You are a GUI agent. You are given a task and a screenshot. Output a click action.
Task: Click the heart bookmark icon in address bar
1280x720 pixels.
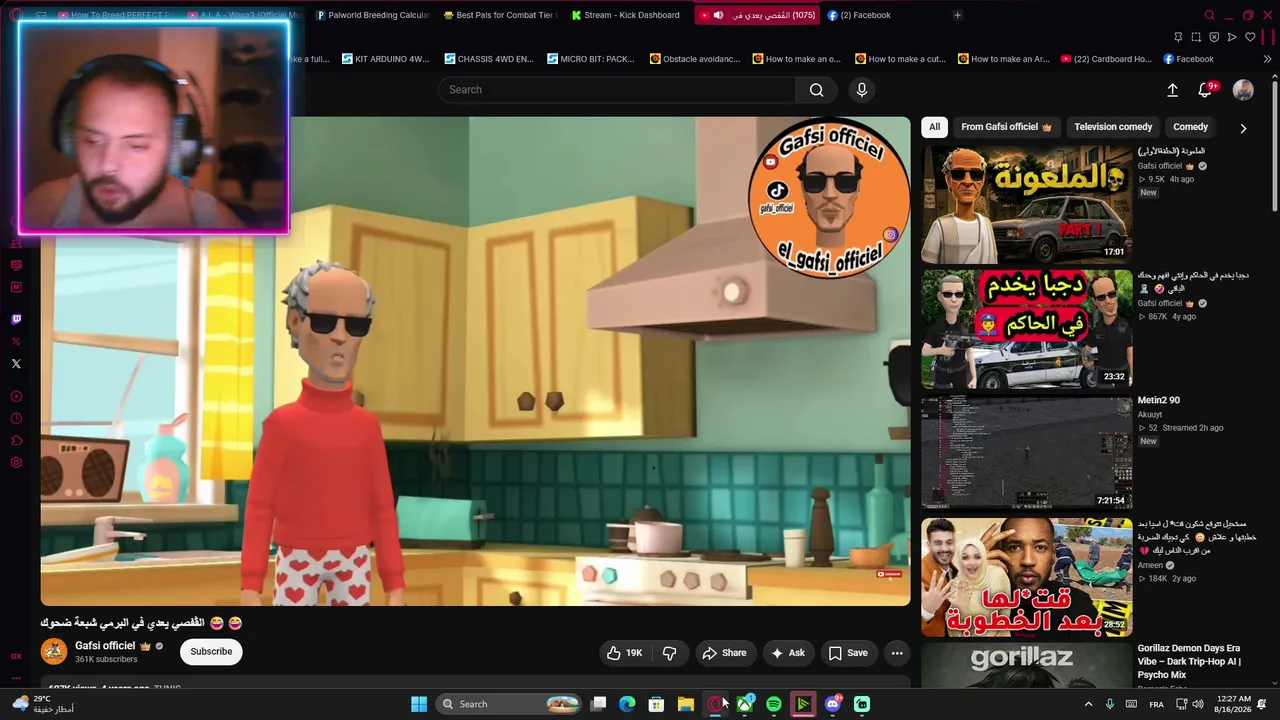click(1250, 37)
